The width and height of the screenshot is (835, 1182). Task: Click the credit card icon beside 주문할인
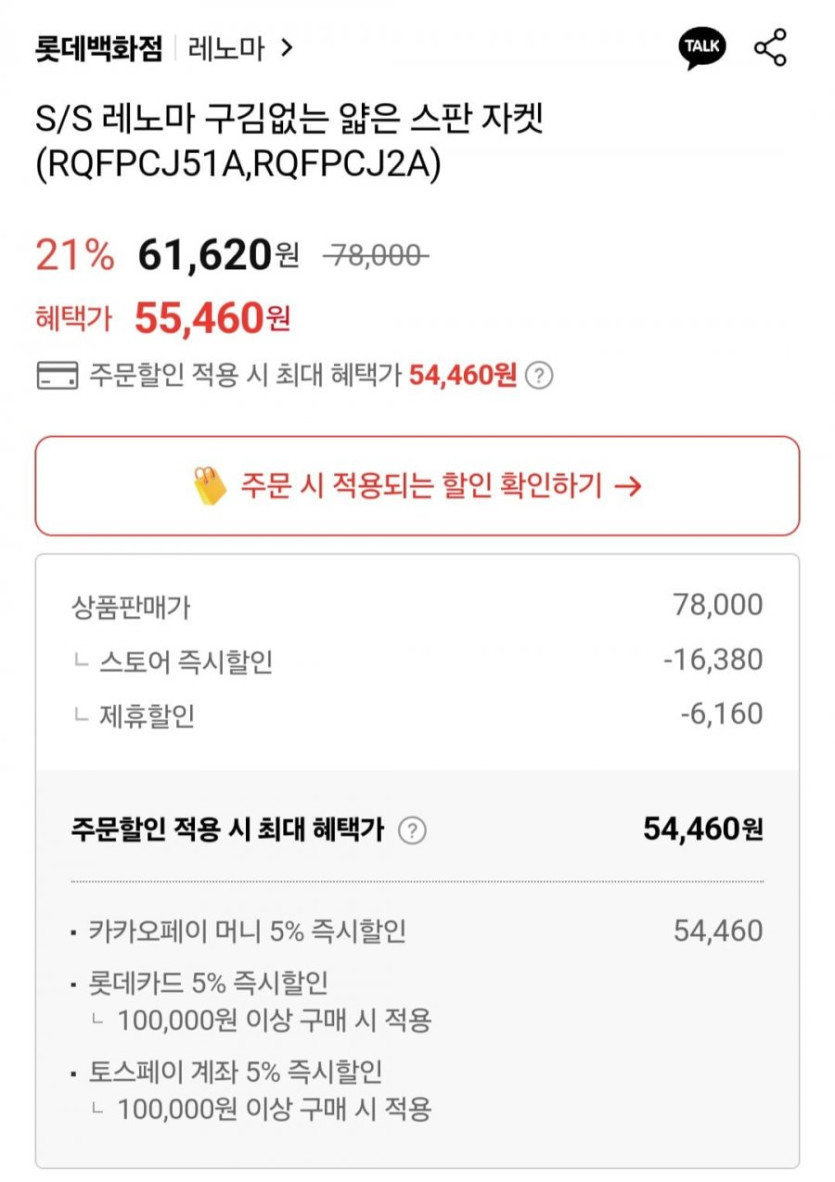(x=56, y=376)
